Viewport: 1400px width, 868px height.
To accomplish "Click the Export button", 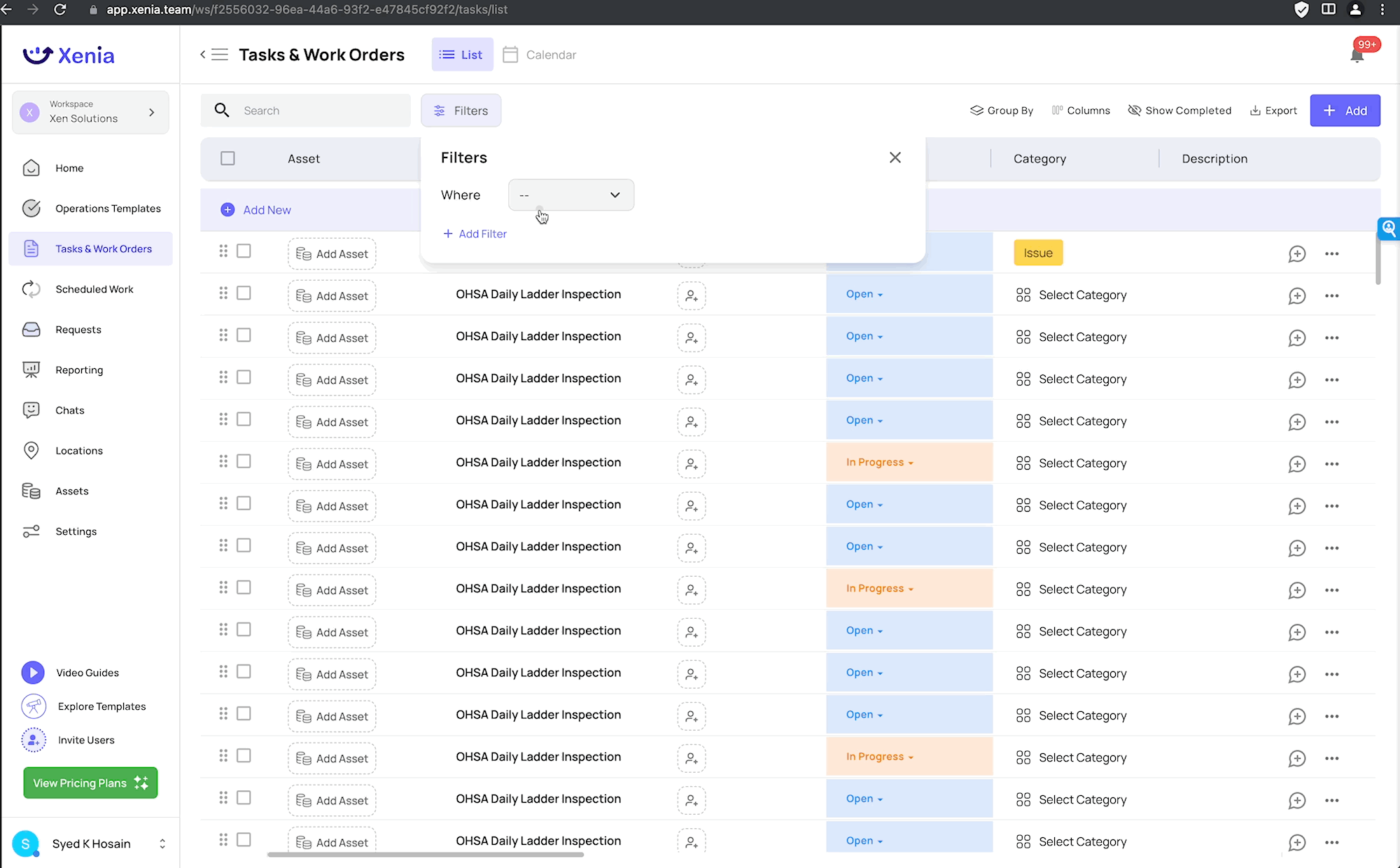I will pyautogui.click(x=1273, y=111).
